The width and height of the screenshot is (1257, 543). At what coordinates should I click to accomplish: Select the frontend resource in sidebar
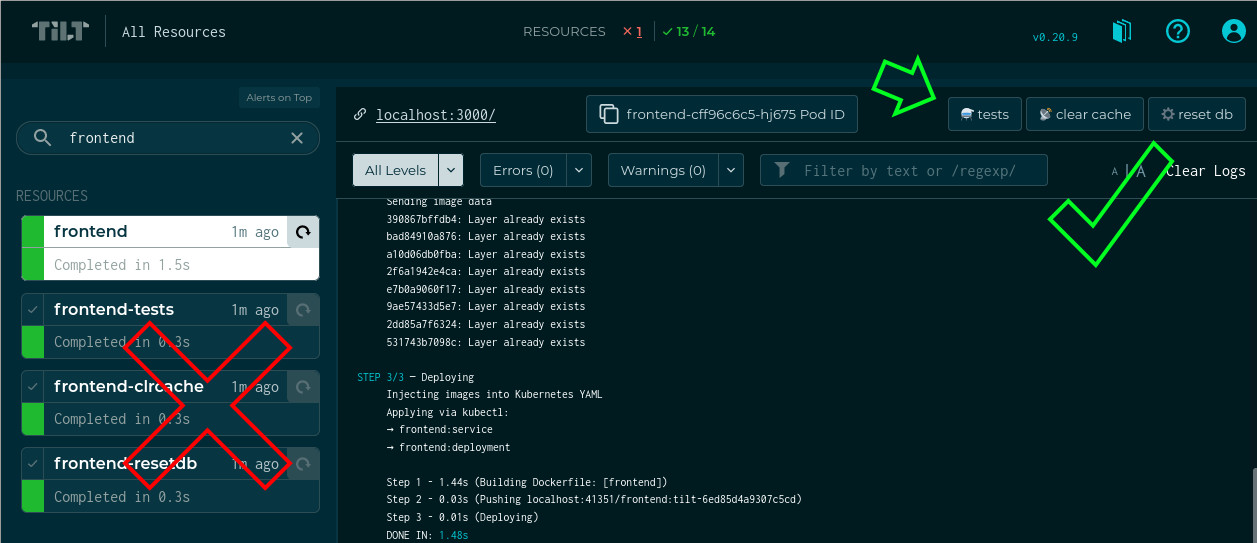[170, 247]
